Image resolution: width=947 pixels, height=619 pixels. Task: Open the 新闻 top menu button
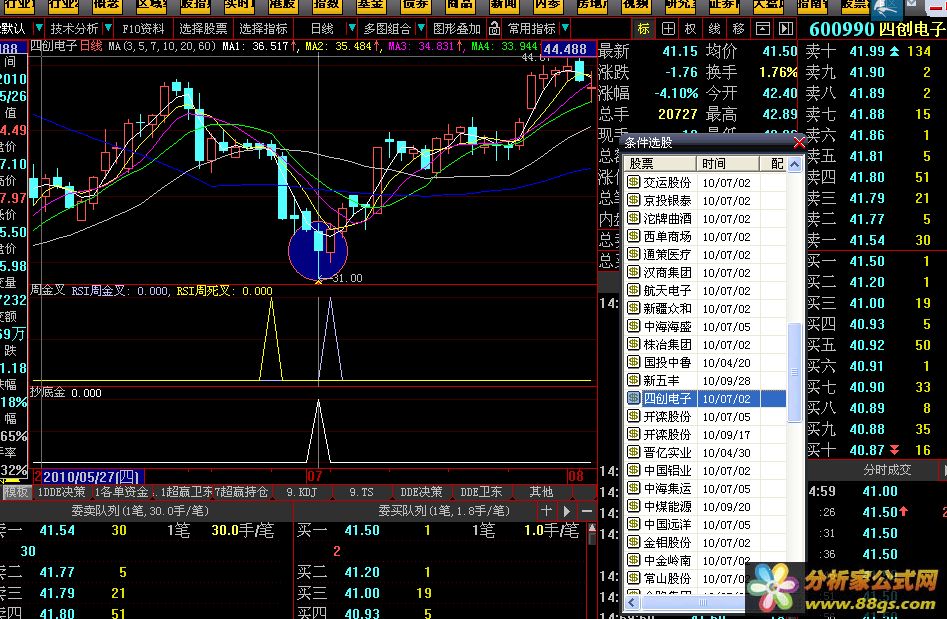(x=504, y=5)
